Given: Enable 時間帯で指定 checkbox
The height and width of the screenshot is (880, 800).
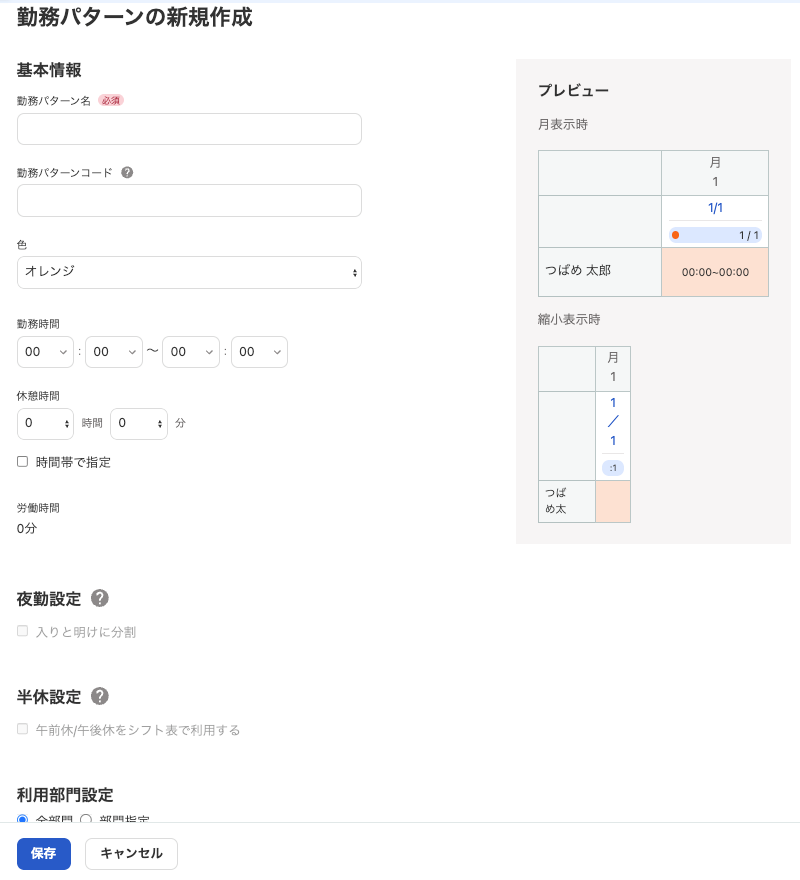Looking at the screenshot, I should (22, 461).
